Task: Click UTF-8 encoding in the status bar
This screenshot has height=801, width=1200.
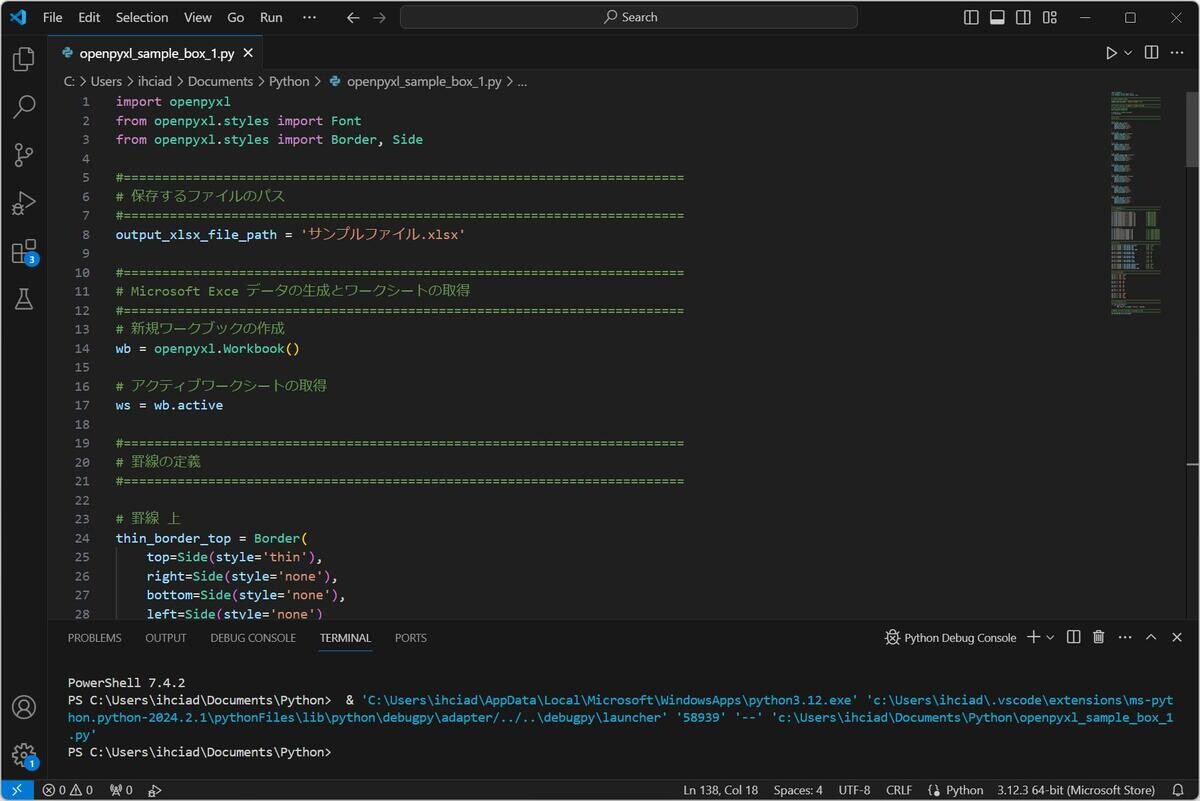Action: (x=856, y=789)
